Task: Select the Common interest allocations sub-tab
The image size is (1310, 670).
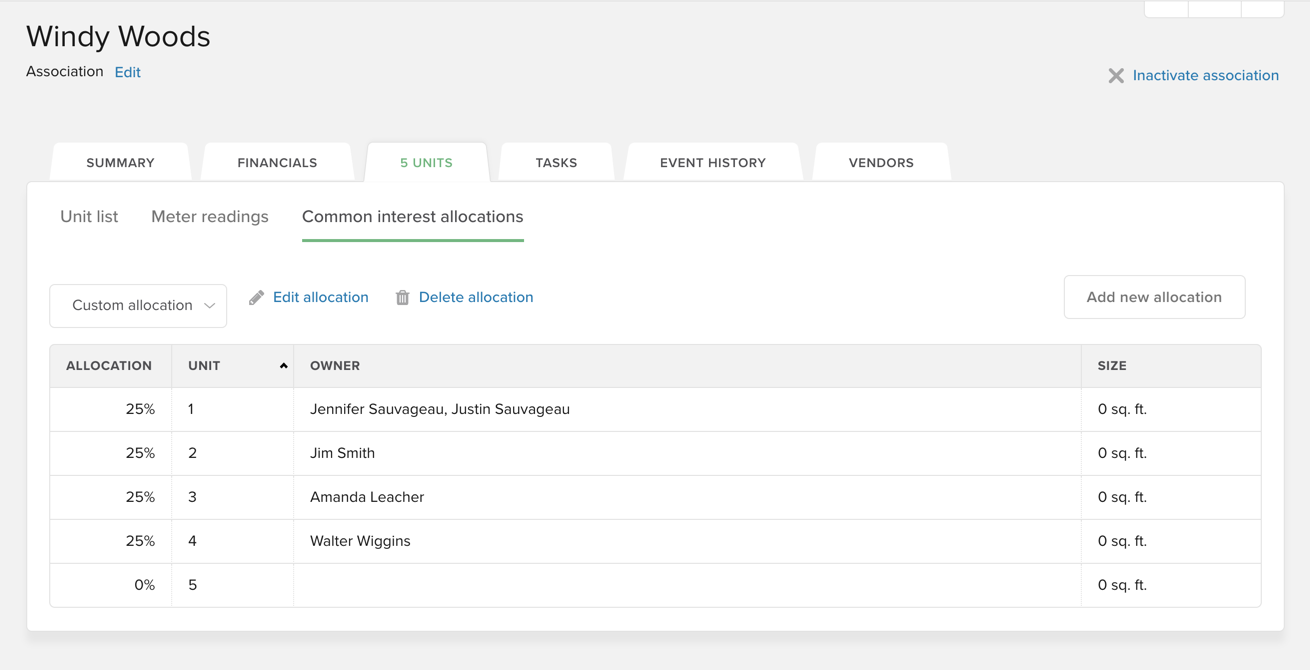Action: coord(412,217)
